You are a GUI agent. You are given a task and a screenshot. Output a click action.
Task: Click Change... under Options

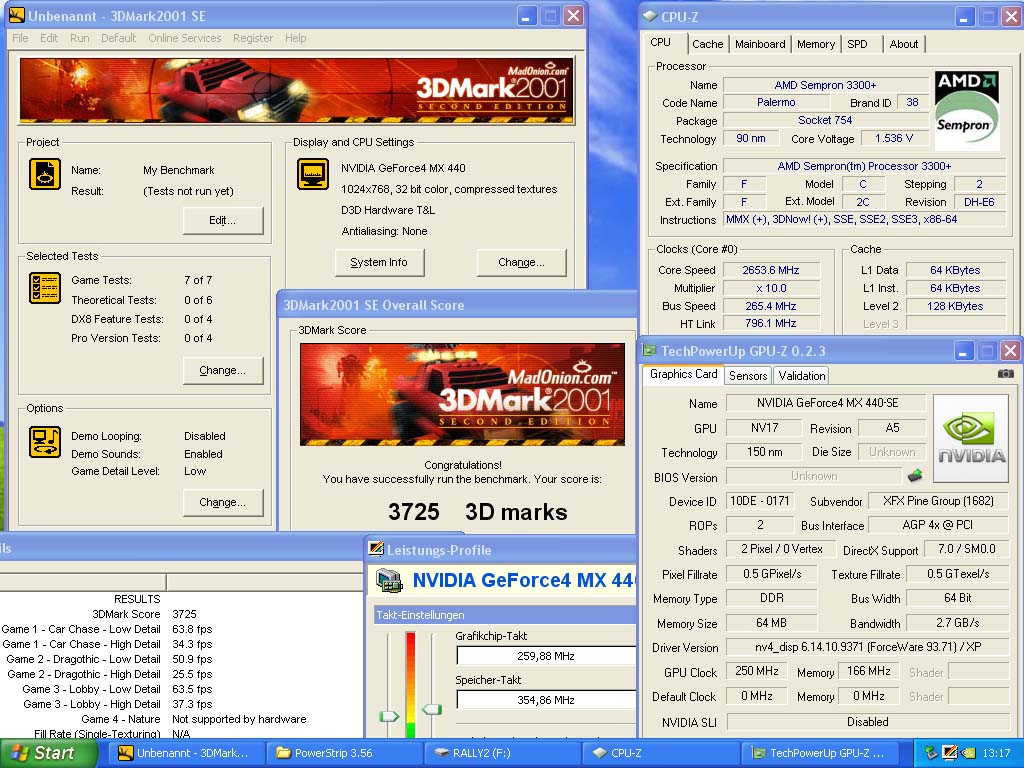click(223, 502)
